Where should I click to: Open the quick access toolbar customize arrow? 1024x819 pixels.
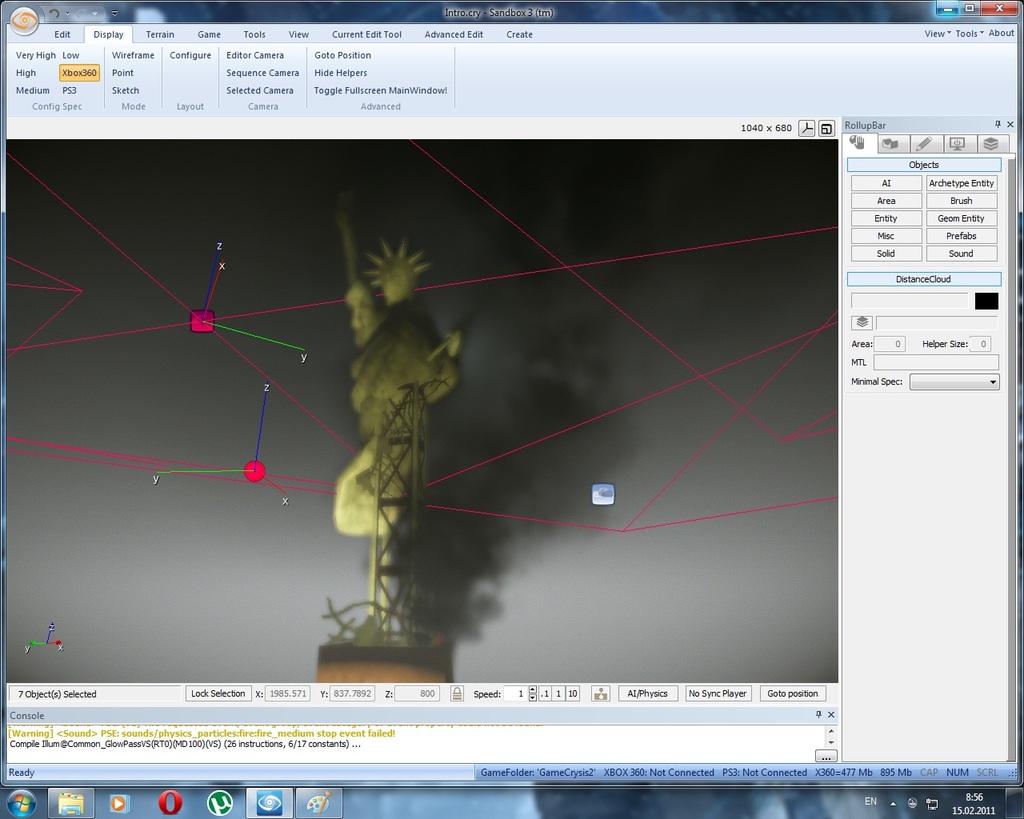pyautogui.click(x=115, y=14)
